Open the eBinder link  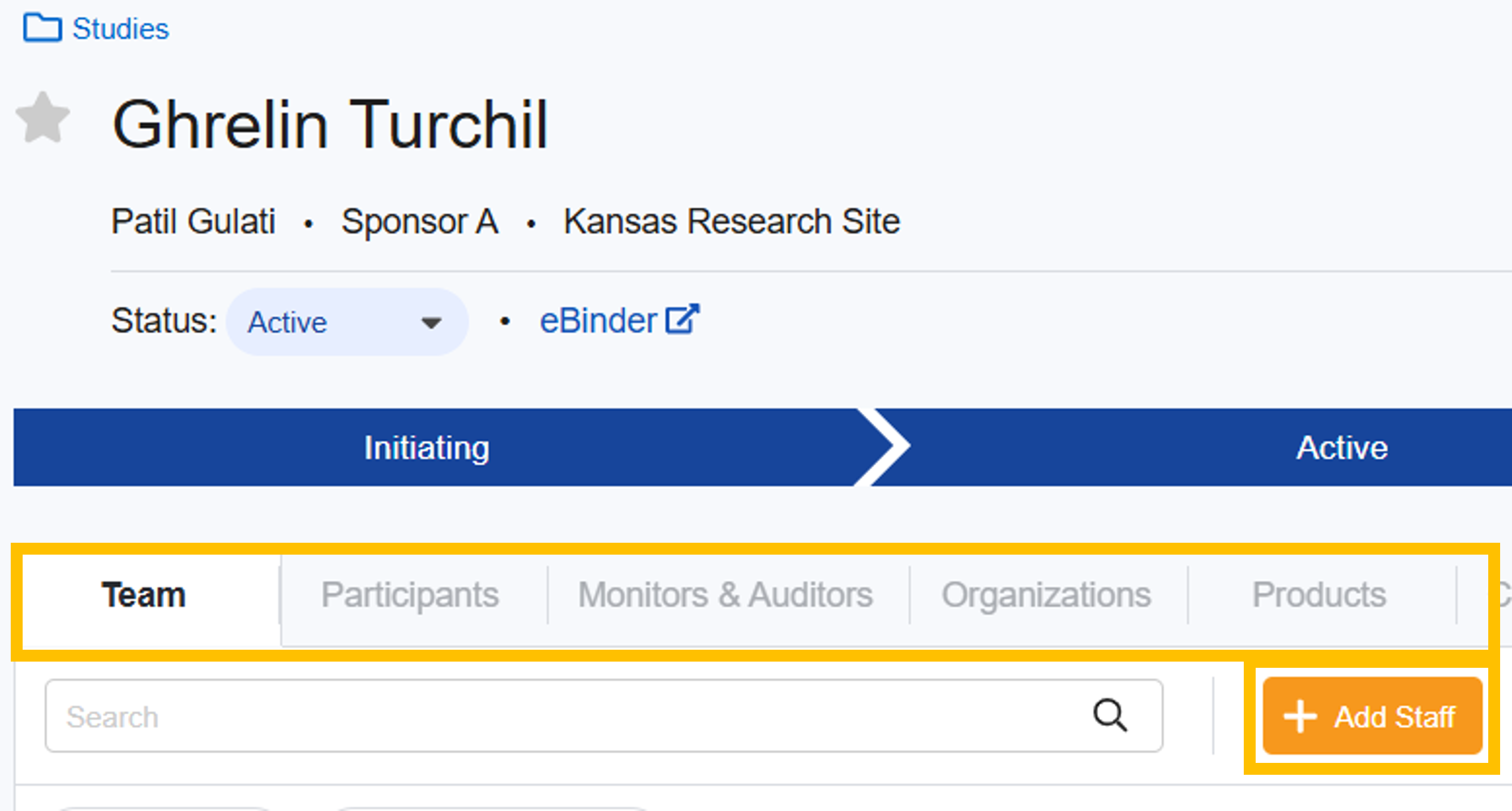(x=598, y=321)
